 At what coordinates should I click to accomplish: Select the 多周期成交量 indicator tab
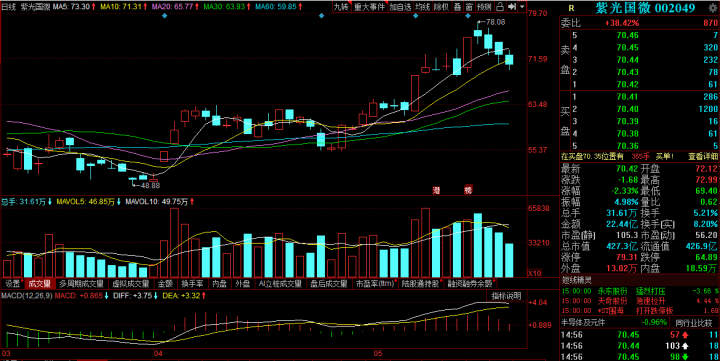[81, 284]
